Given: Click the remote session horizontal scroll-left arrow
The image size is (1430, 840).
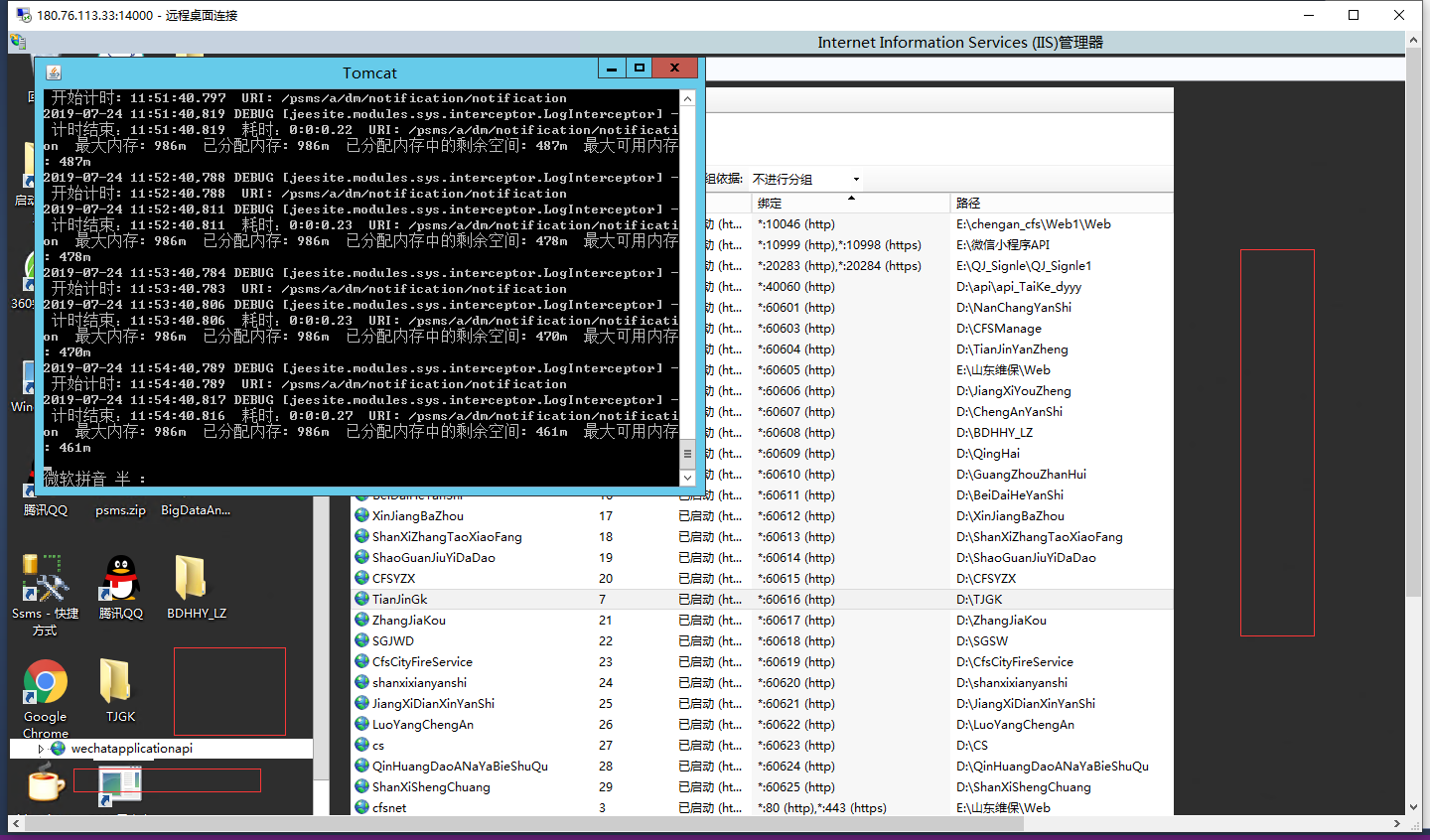Looking at the screenshot, I should pos(16,824).
